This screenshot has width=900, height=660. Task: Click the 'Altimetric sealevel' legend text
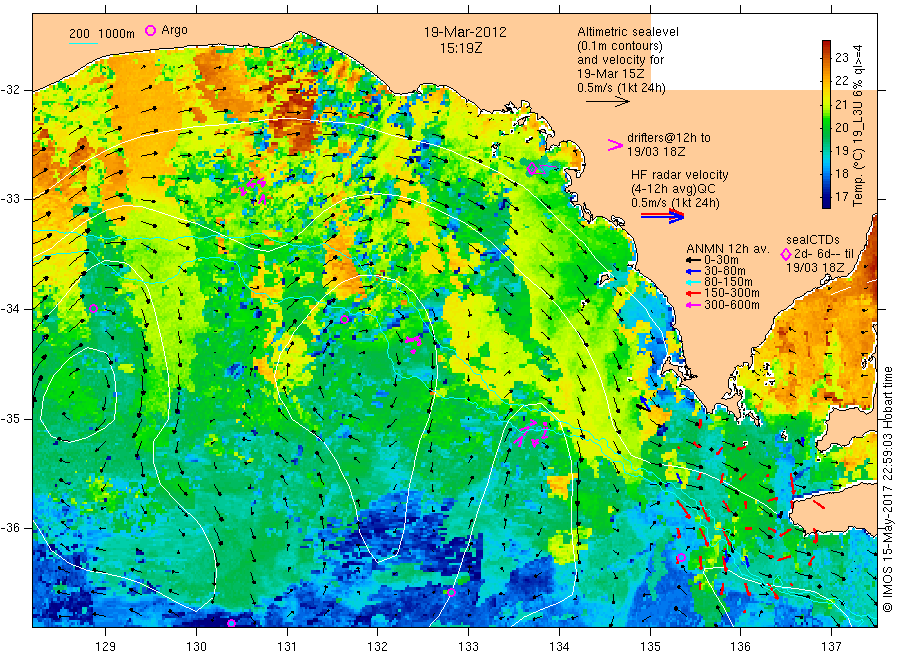[628, 32]
